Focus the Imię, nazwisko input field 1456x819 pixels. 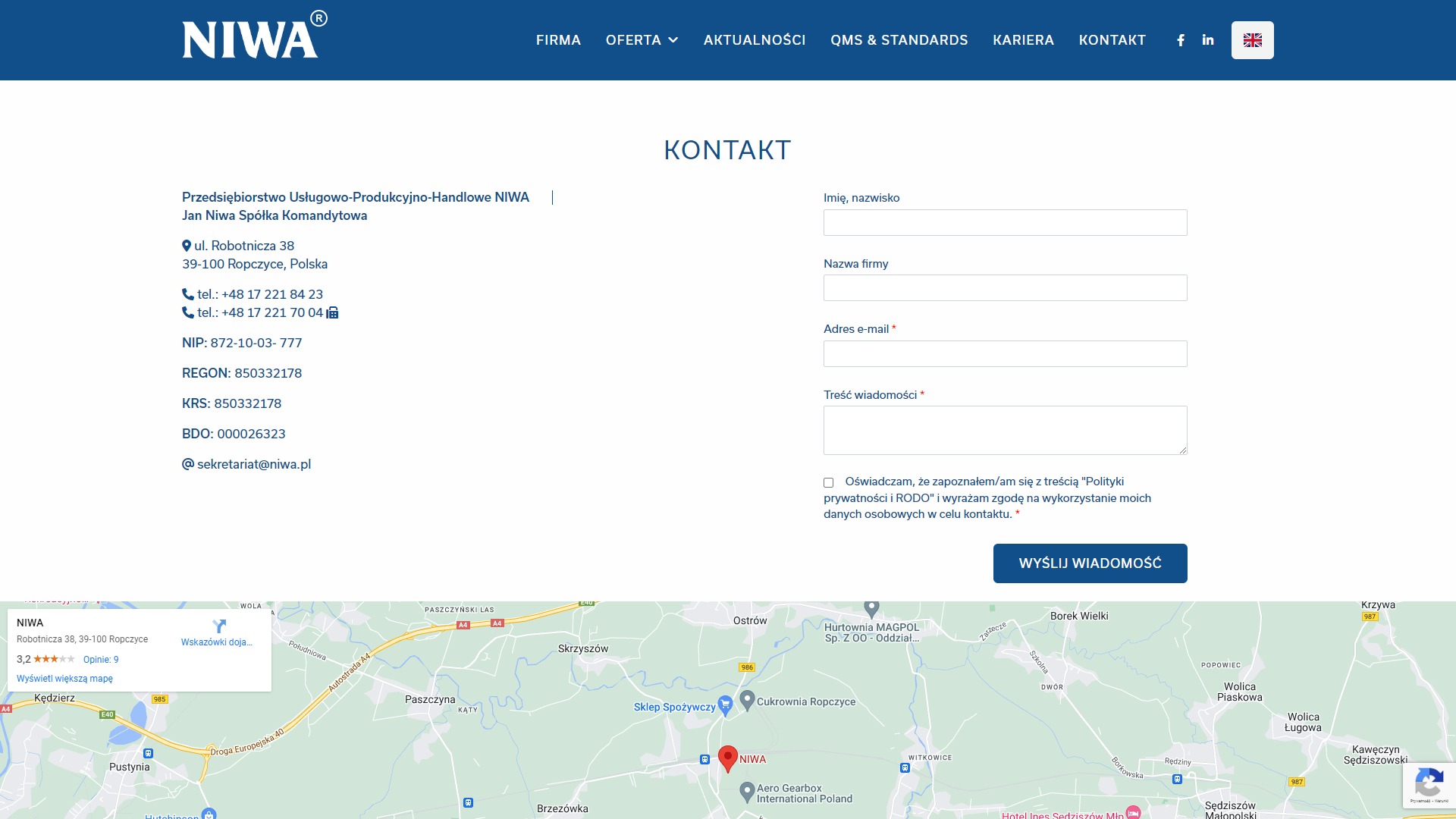[1006, 223]
